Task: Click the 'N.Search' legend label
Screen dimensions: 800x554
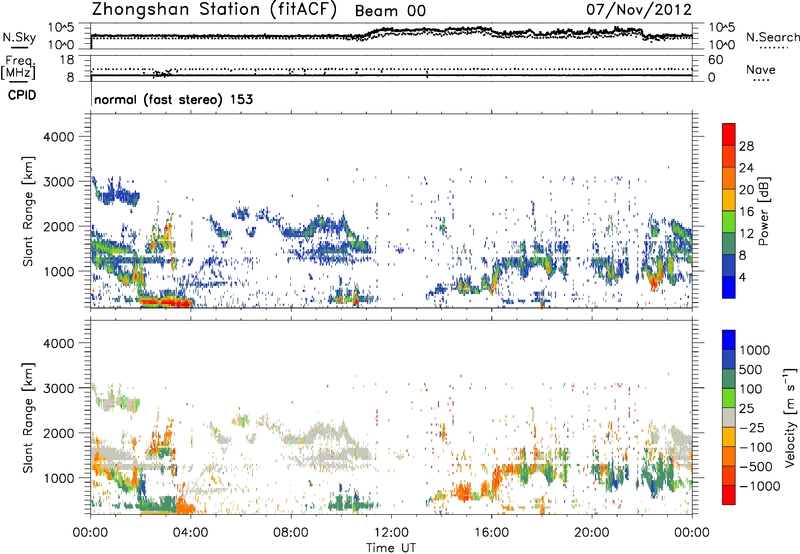Action: (x=773, y=37)
